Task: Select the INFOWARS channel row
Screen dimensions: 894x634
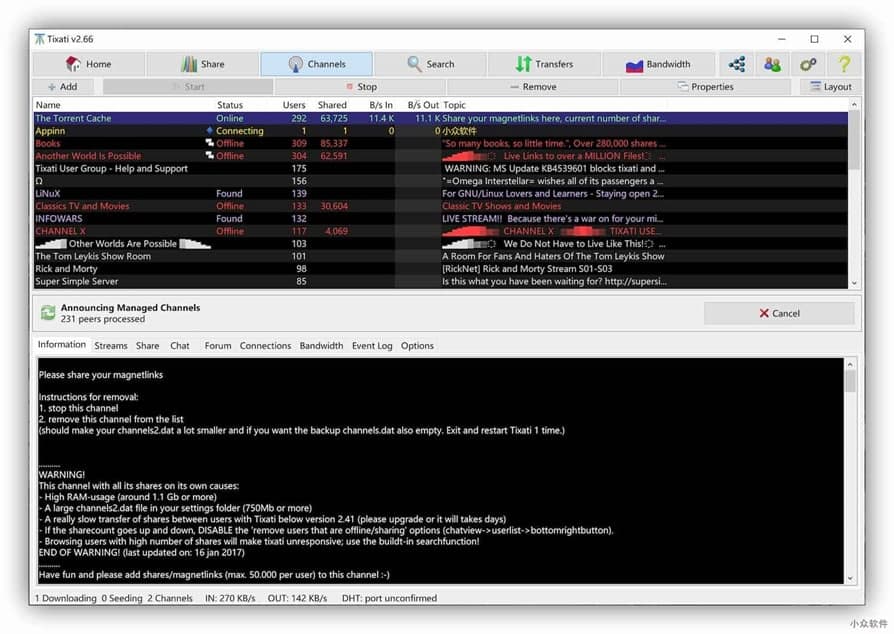Action: point(440,218)
